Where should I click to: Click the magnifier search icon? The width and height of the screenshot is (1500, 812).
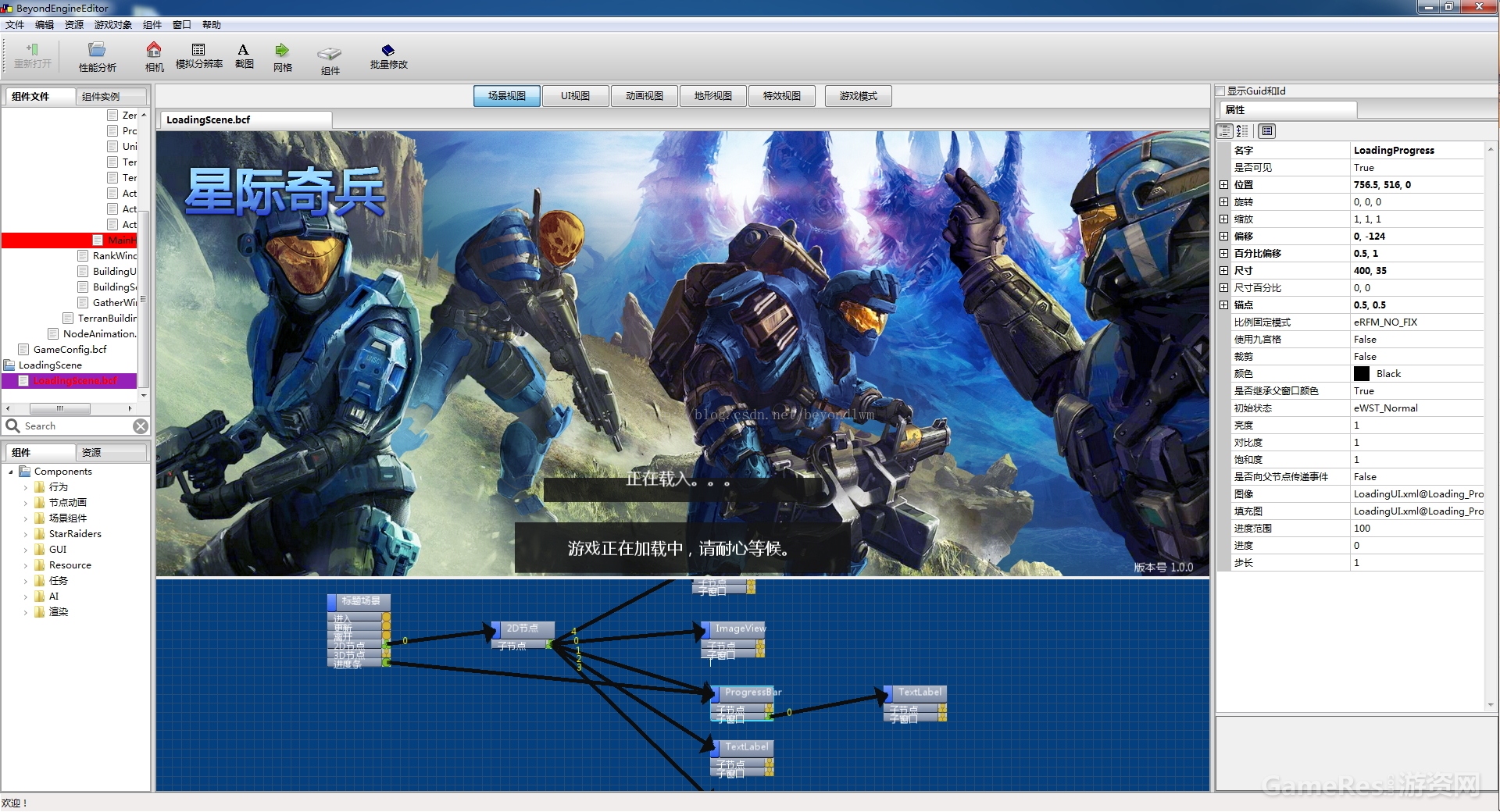point(12,426)
